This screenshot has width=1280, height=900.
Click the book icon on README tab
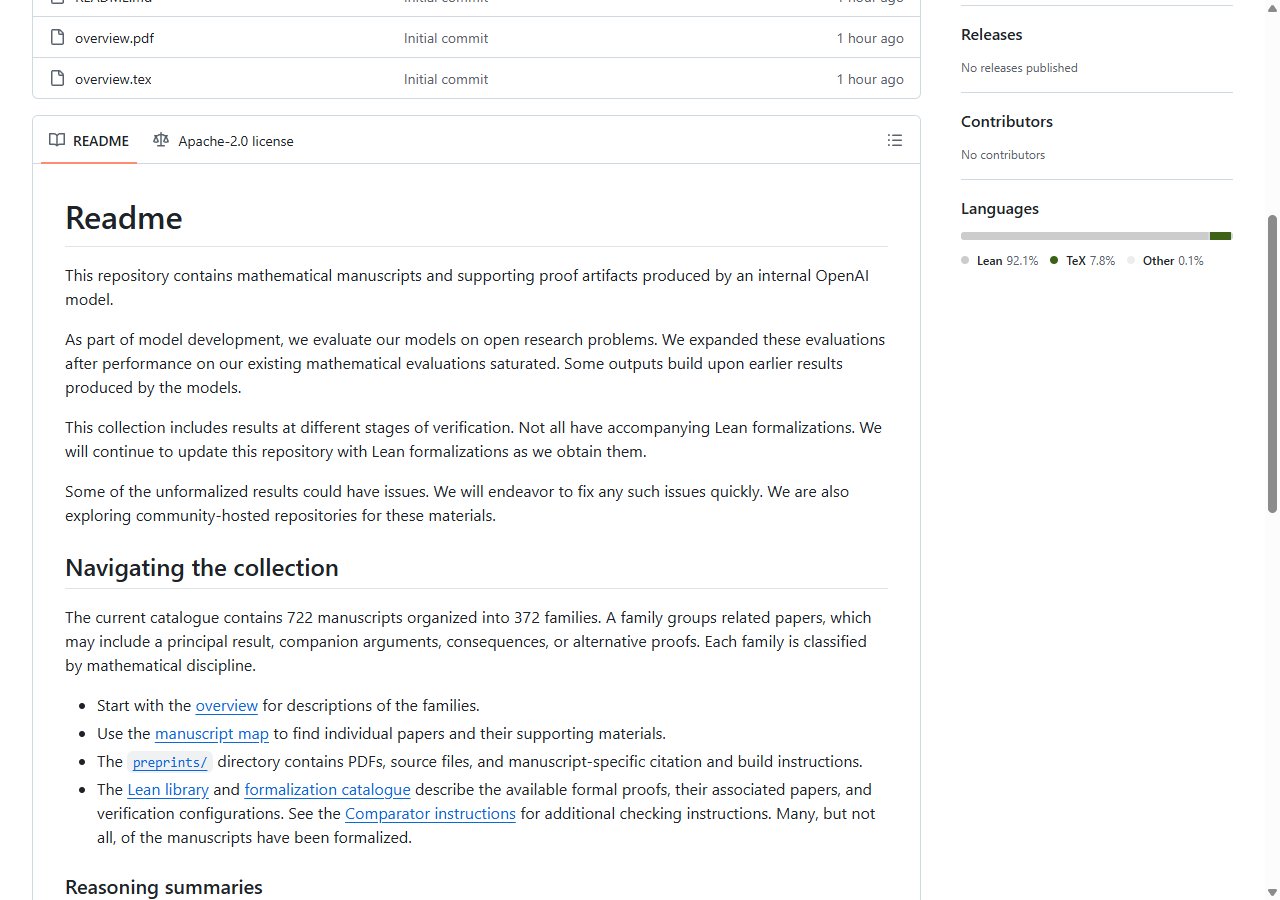pyautogui.click(x=57, y=140)
